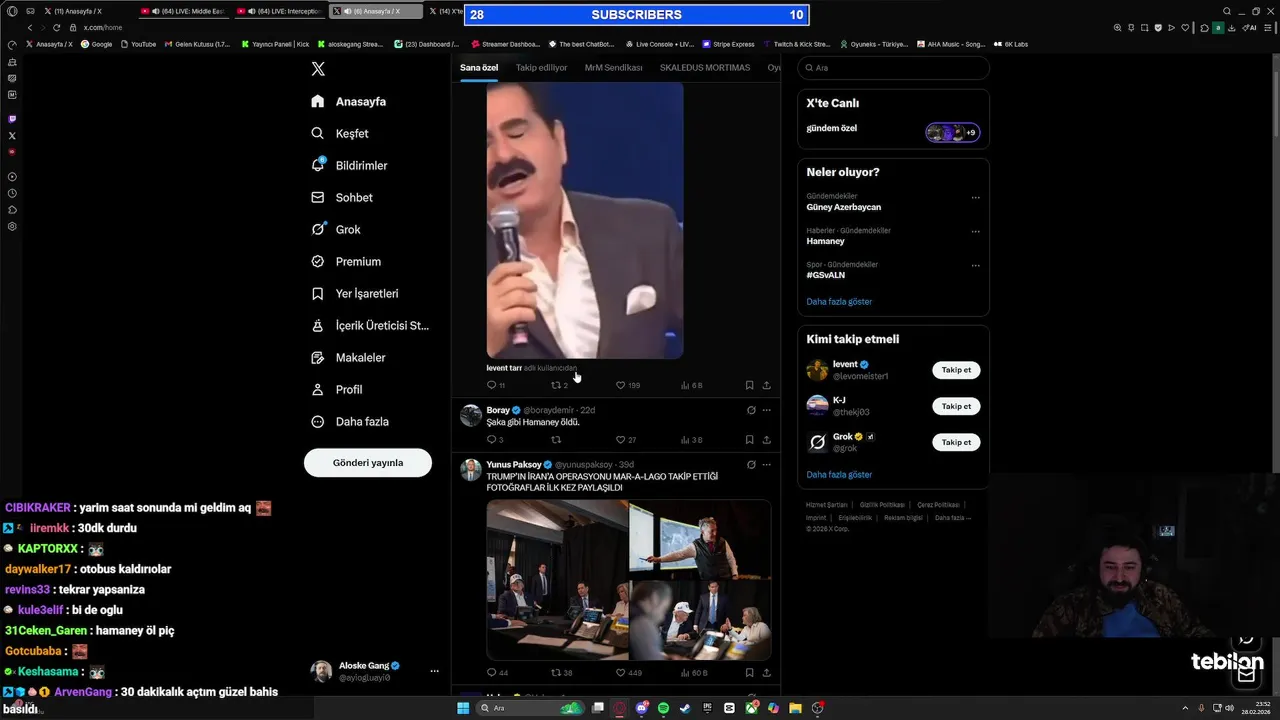Image resolution: width=1280 pixels, height=720 pixels.
Task: Open Bildirimler notifications
Action: pyautogui.click(x=349, y=165)
